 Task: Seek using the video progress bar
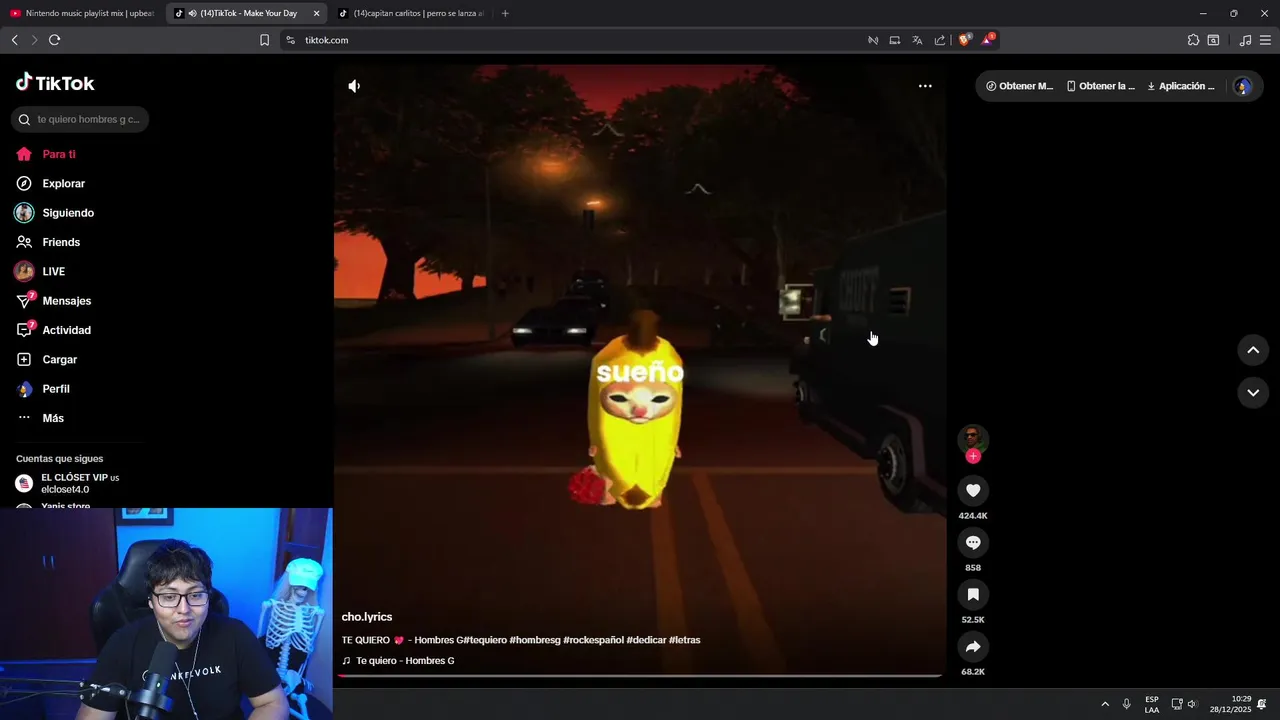coord(640,676)
